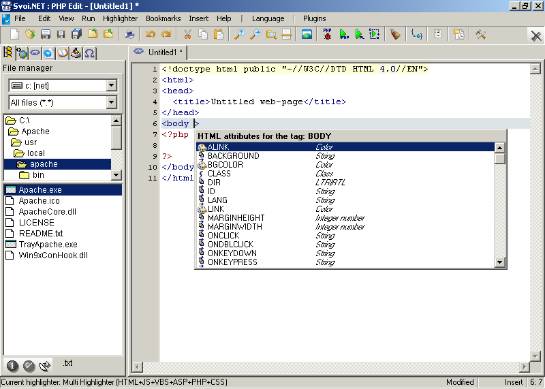545x389 pixels.
Task: Select BGCOLOR attribute in autocomplete list
Action: click(x=225, y=165)
